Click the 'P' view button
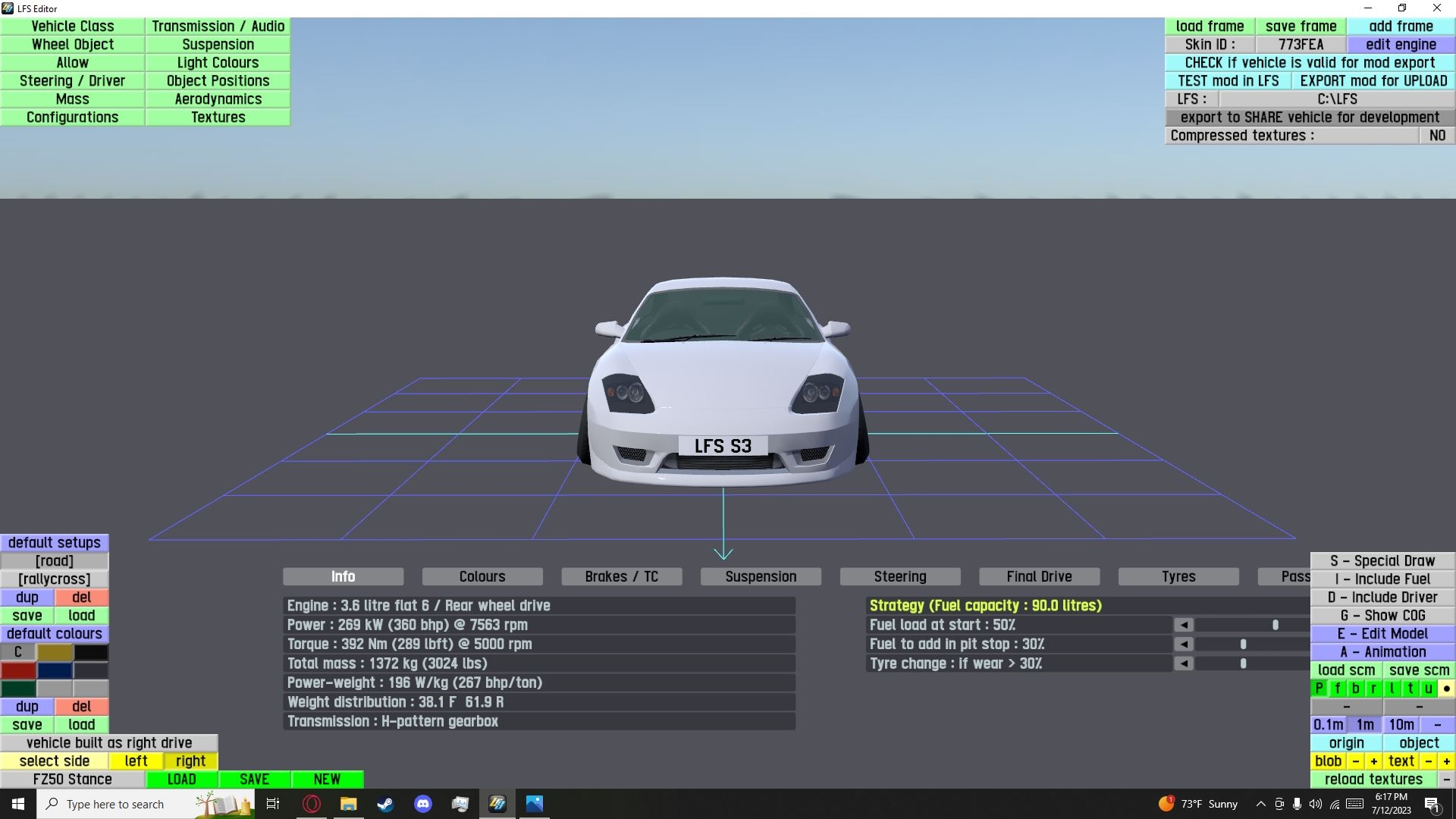The height and width of the screenshot is (819, 1456). point(1319,689)
